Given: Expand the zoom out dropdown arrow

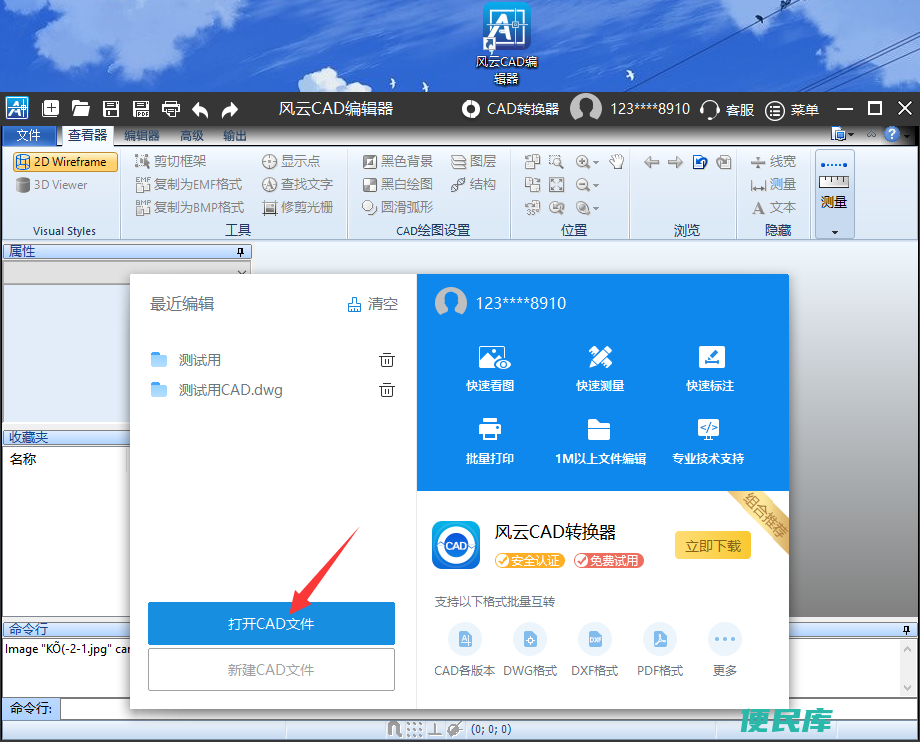Looking at the screenshot, I should click(596, 186).
